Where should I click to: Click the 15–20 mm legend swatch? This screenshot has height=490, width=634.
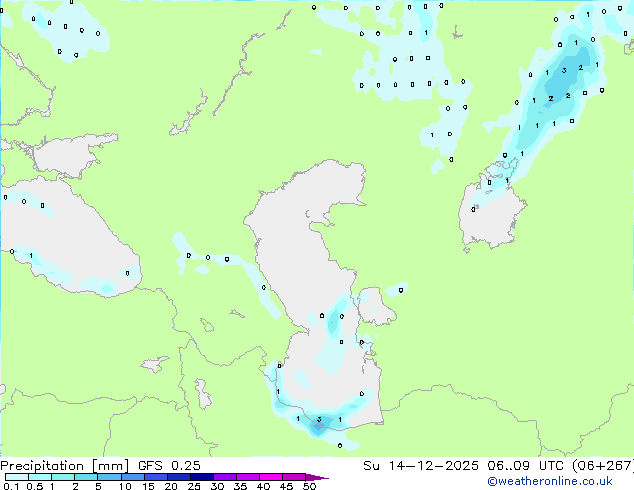[x=156, y=477]
